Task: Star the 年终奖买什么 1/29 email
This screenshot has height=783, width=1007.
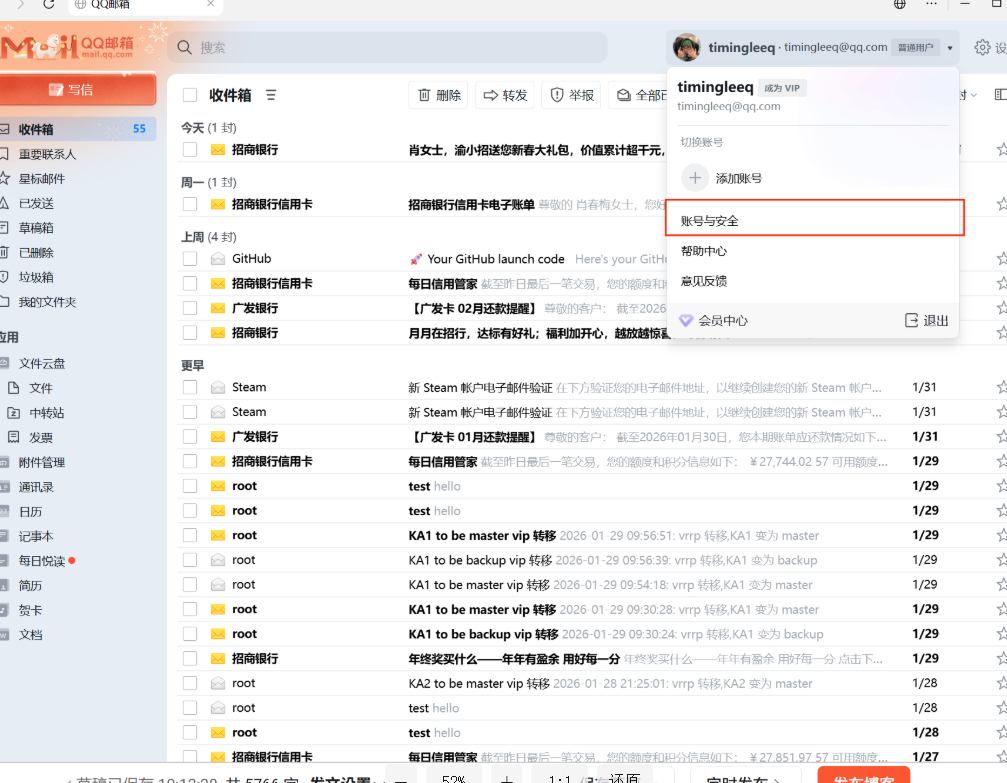Action: coord(1001,658)
